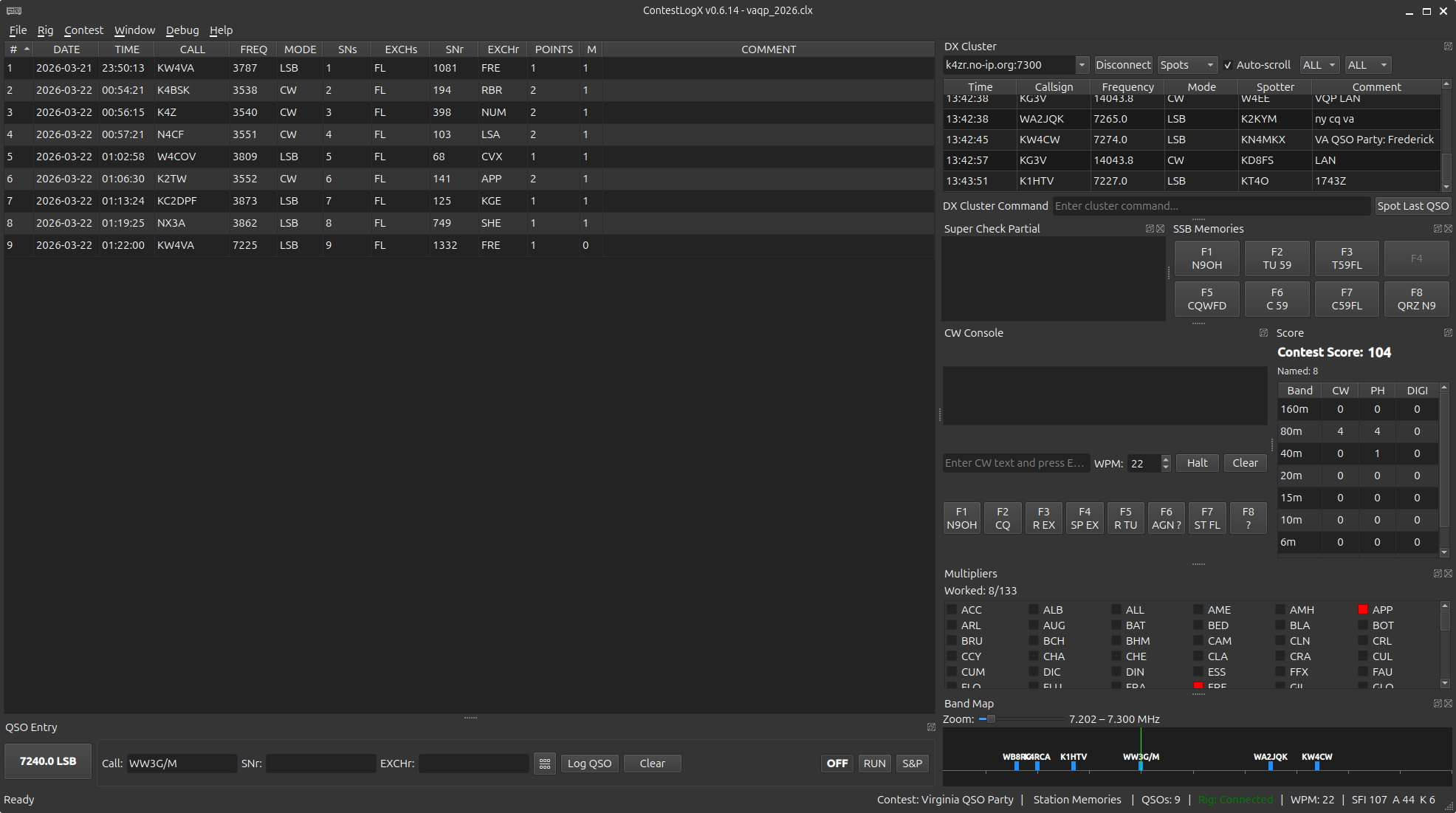Undock the QSO Entry panel
Viewport: 1456px width, 813px height.
pyautogui.click(x=930, y=727)
